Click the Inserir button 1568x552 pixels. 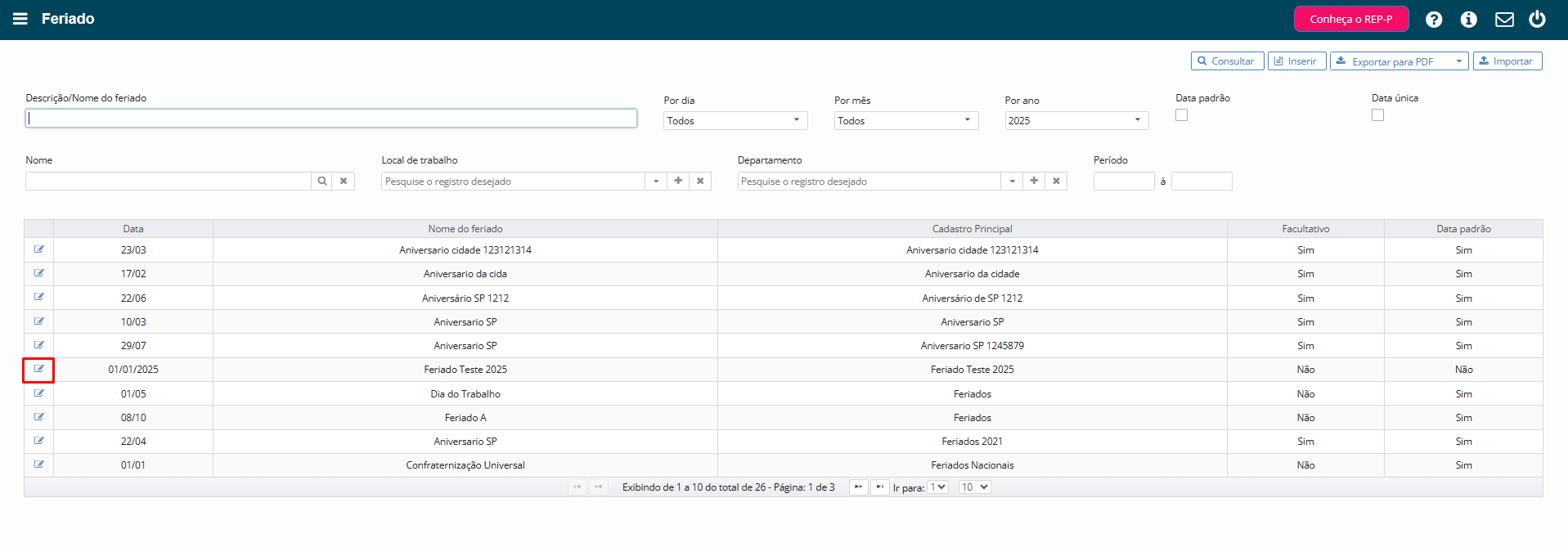(1296, 61)
